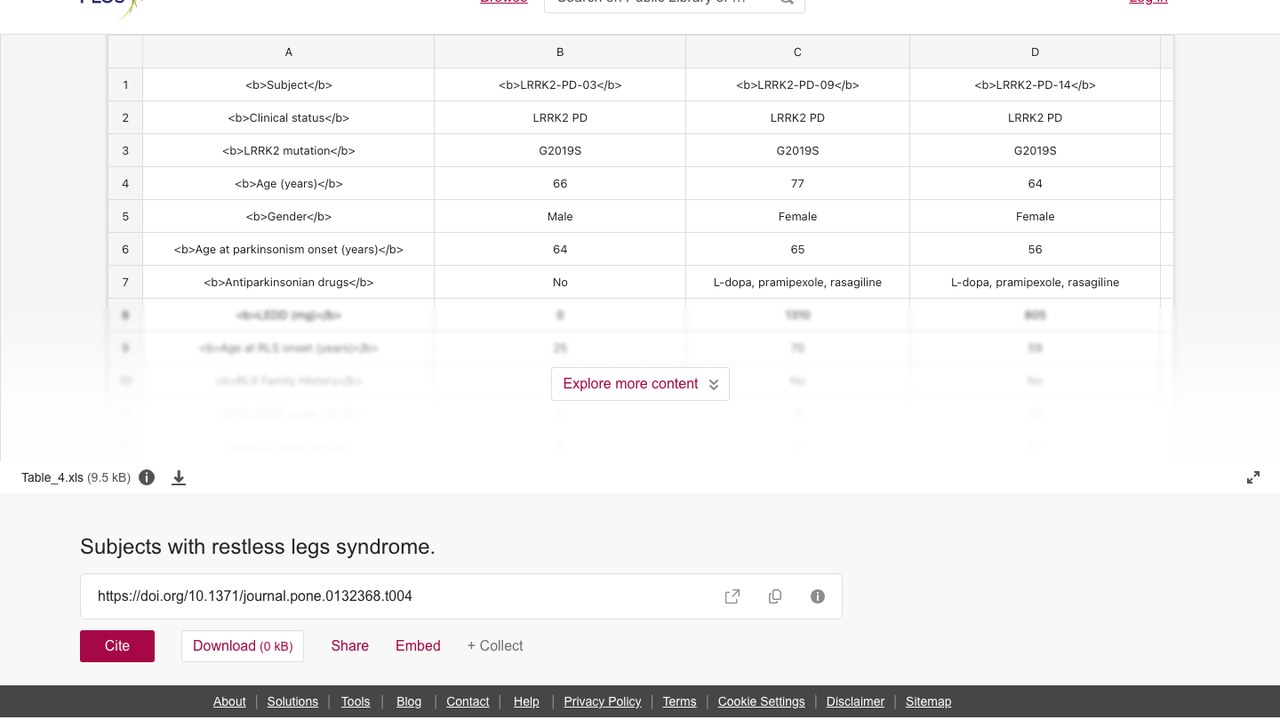Click the LRRK2 mutation row label
This screenshot has height=720, width=1280.
(289, 151)
